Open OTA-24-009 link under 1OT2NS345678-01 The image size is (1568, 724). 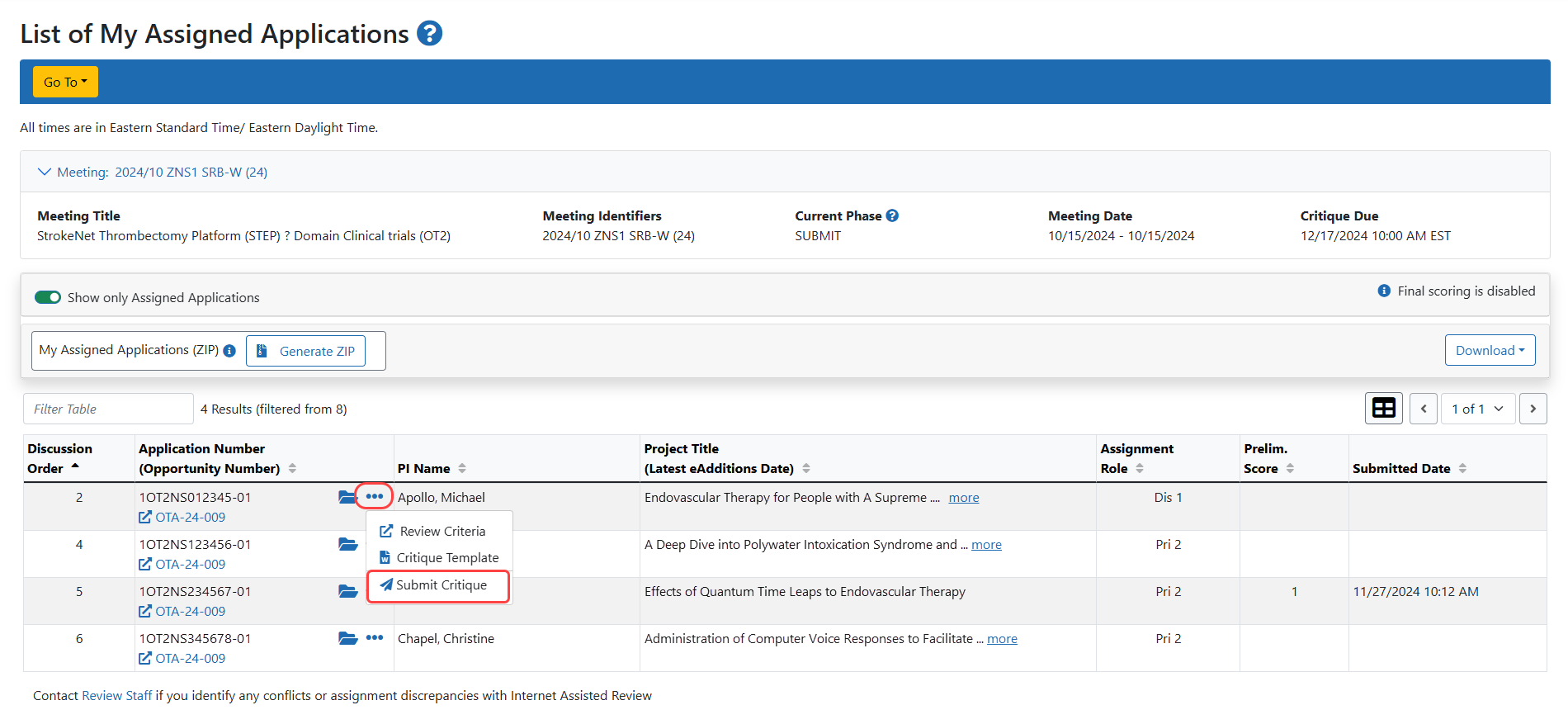[182, 659]
